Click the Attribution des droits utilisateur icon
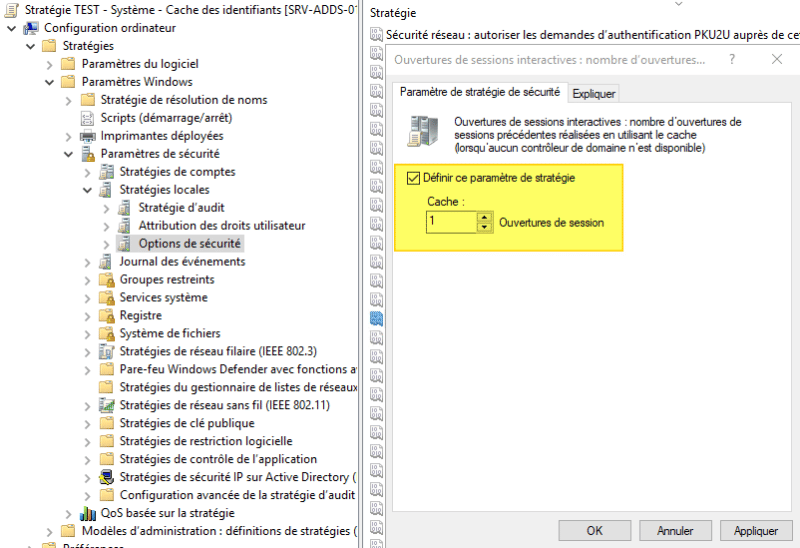Image resolution: width=800 pixels, height=548 pixels. click(x=124, y=226)
